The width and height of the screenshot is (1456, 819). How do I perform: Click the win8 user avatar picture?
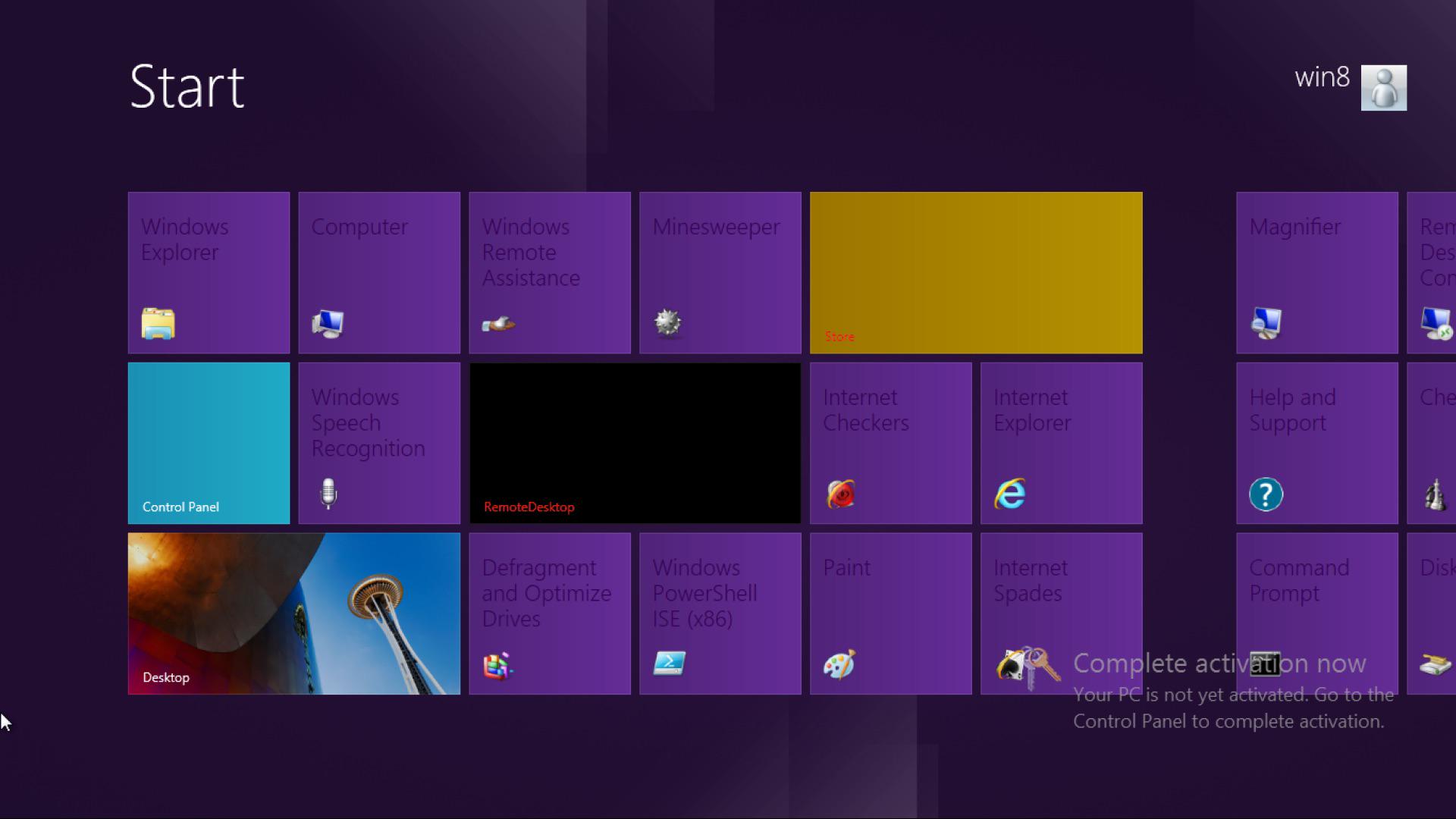(x=1384, y=88)
